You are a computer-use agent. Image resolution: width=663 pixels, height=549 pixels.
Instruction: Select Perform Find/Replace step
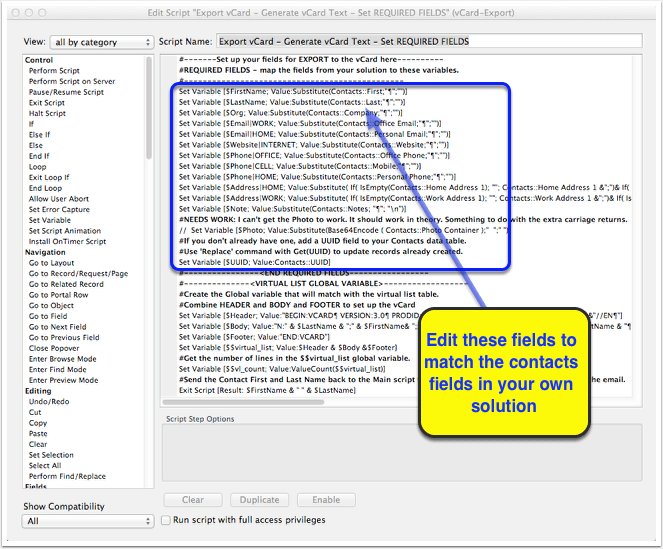[x=65, y=476]
